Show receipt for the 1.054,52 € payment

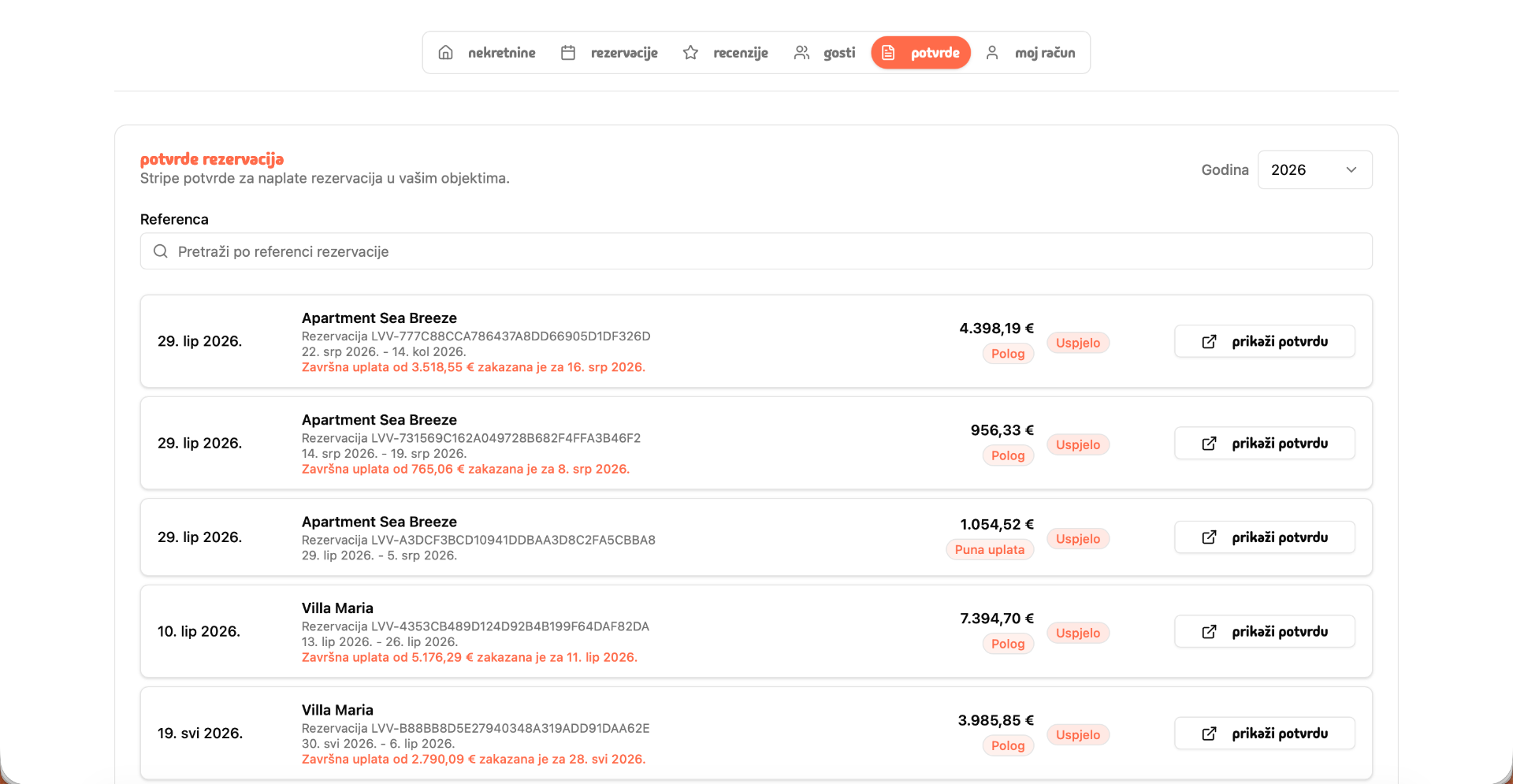point(1265,537)
